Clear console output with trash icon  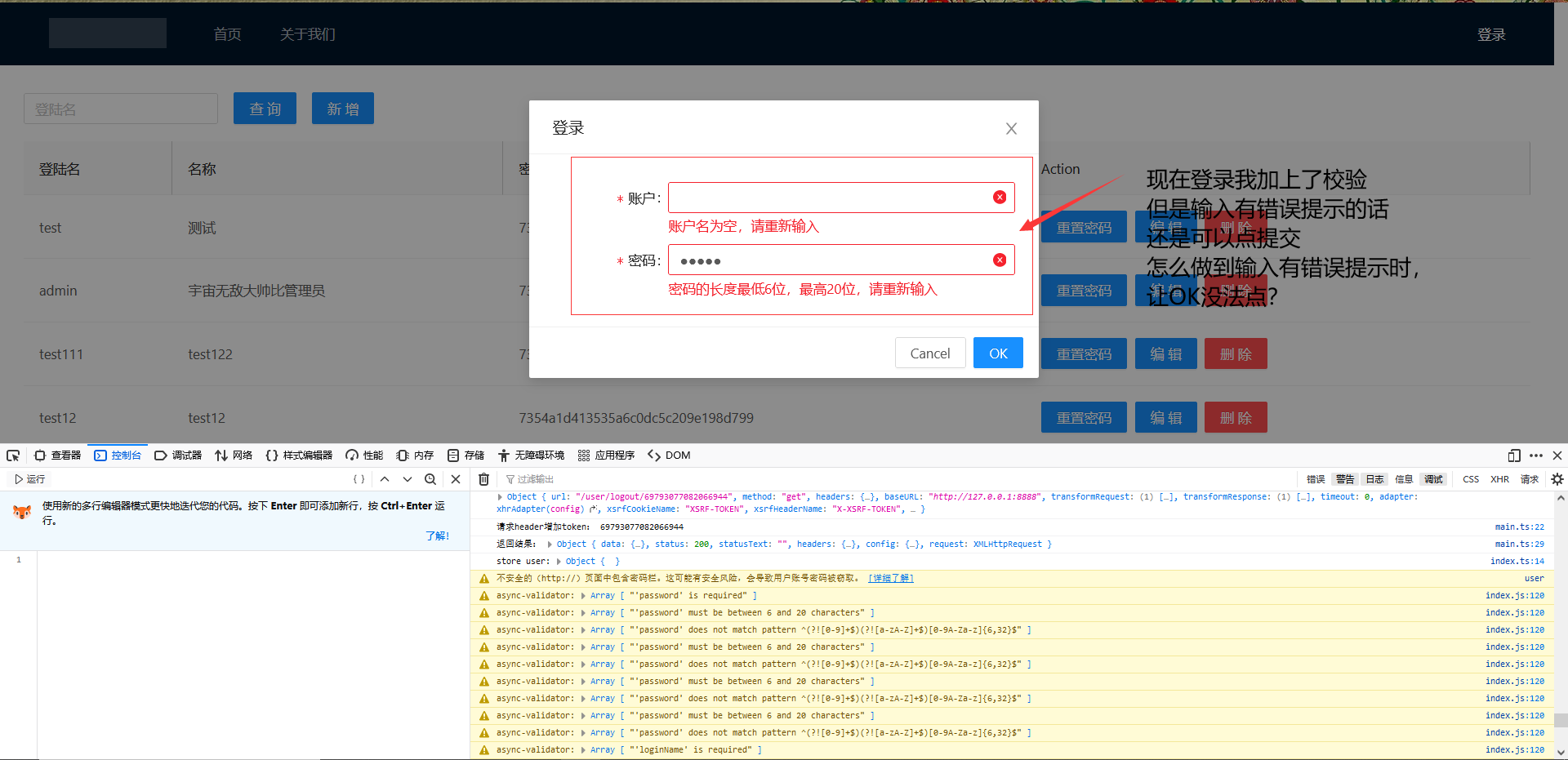[483, 479]
